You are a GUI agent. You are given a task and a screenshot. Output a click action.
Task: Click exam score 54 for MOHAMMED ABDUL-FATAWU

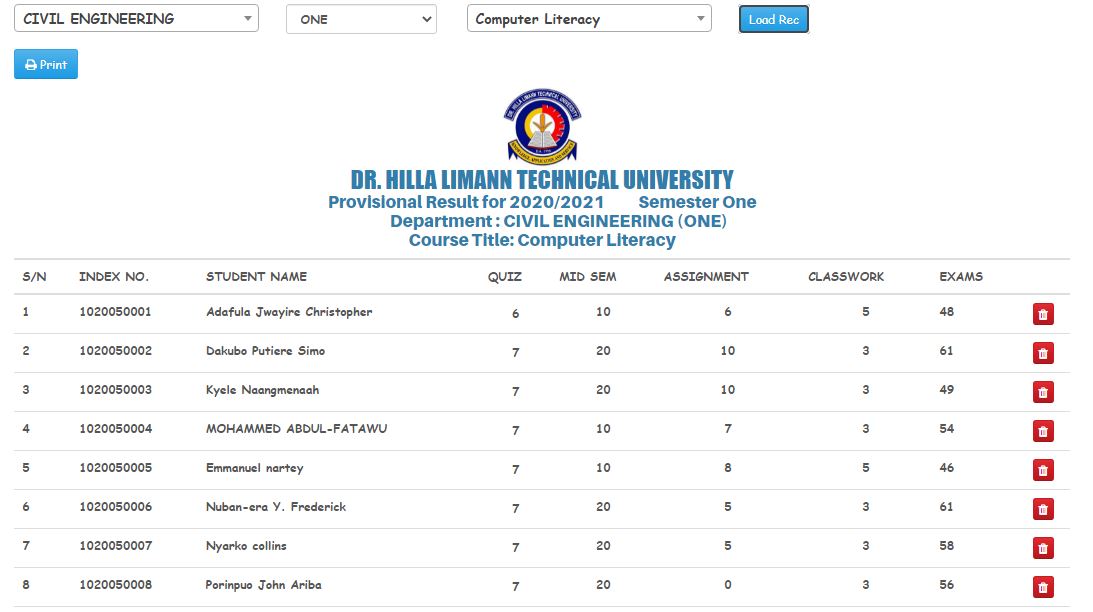click(x=947, y=429)
